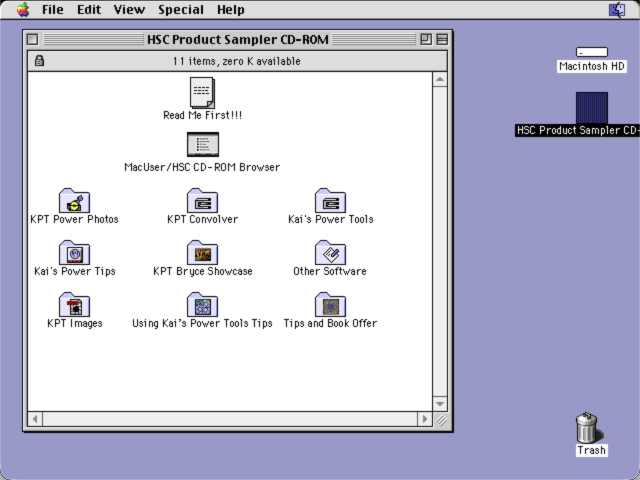The height and width of the screenshot is (480, 640).
Task: Click the KPT Bryce Showcase folder icon
Action: pos(202,252)
